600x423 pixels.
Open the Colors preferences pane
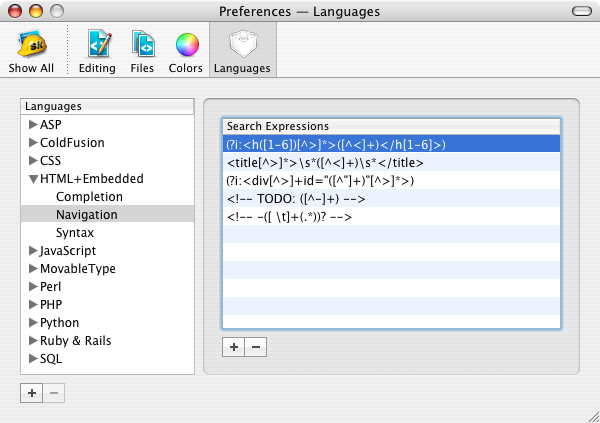(185, 51)
